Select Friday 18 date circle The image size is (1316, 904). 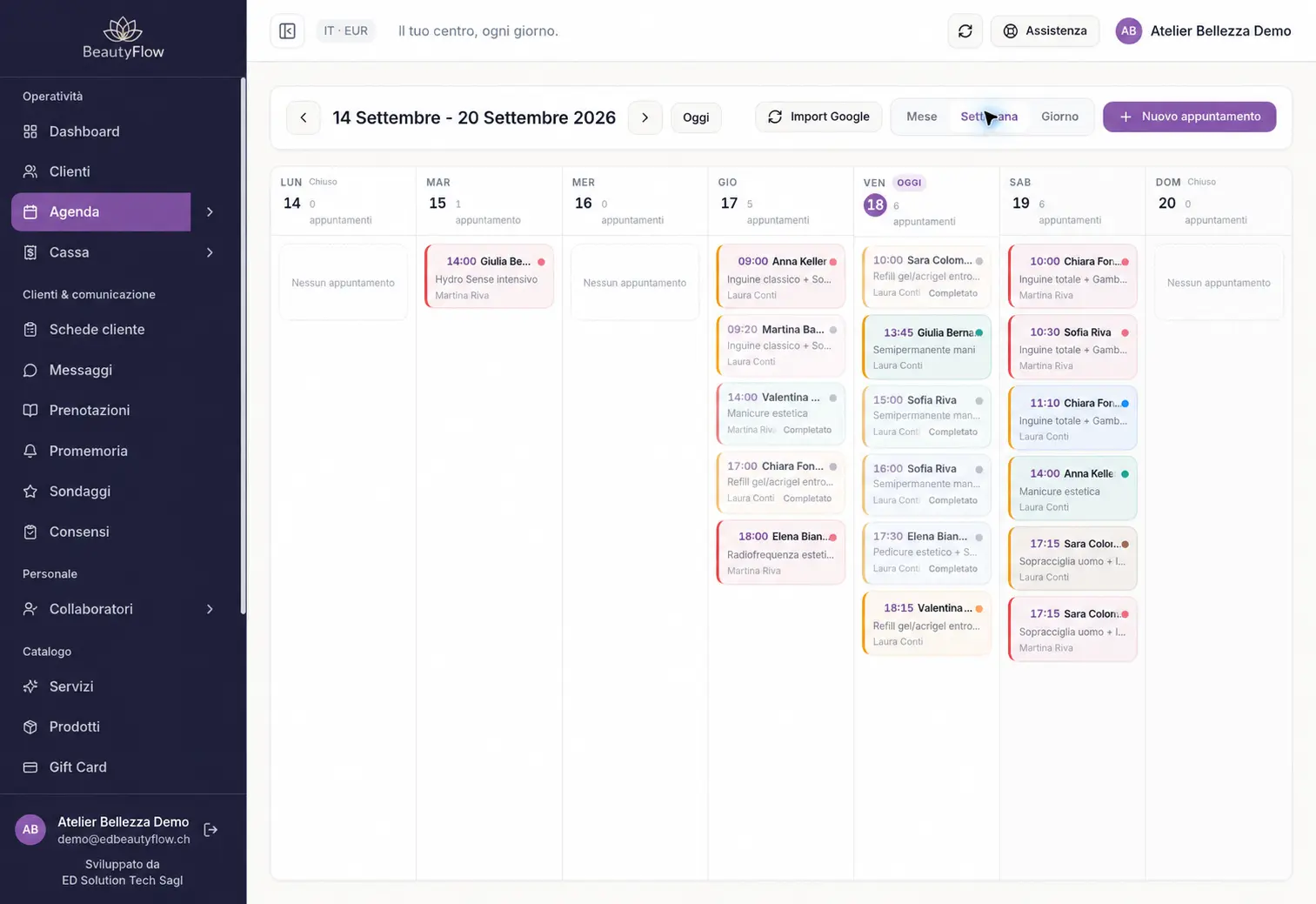(x=875, y=204)
